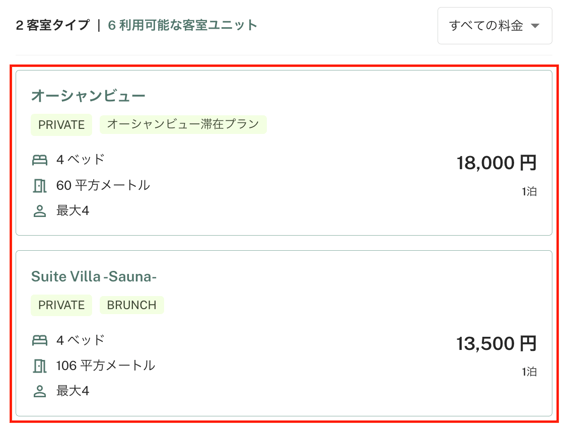569x435 pixels.
Task: Click the 2 客室タイプ label
Action: [x=53, y=25]
